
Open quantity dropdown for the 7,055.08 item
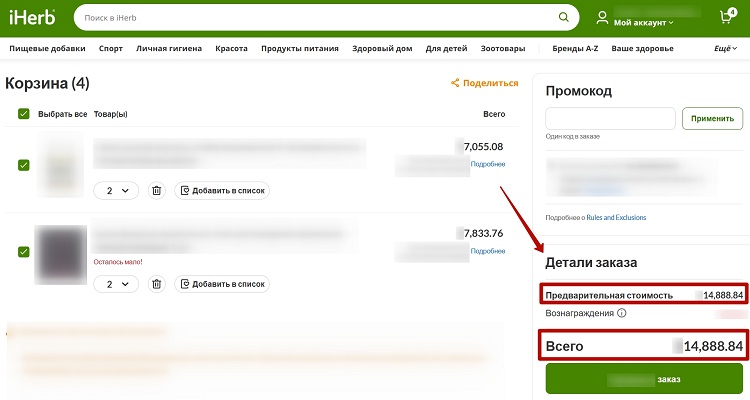tap(116, 190)
